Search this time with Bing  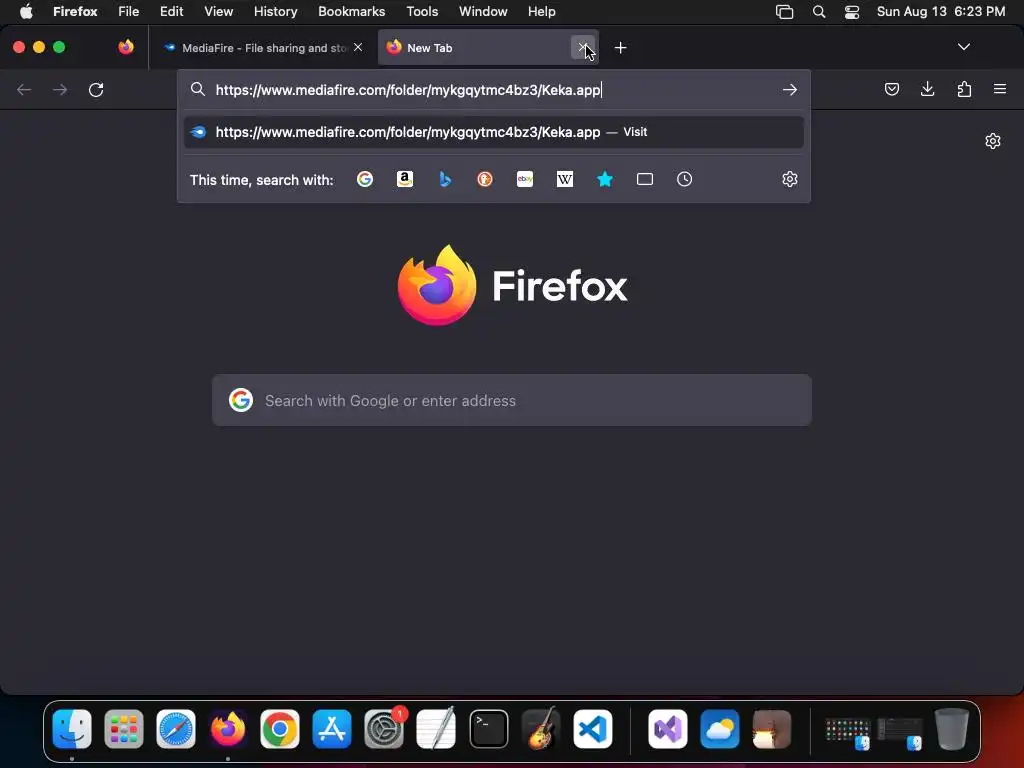coord(445,179)
